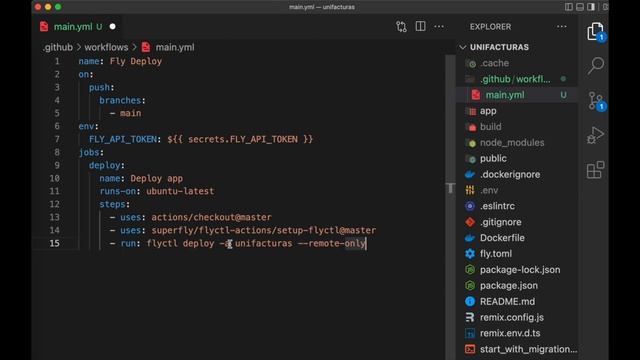Screen dimensions: 640x360
Task: Open the package-lock.json file
Action: coord(520,270)
